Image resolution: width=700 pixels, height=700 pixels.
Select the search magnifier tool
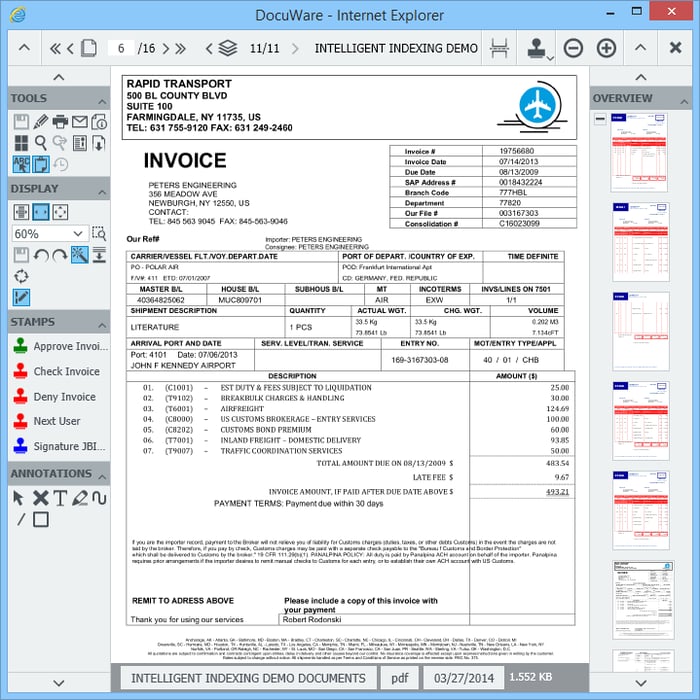(x=41, y=143)
